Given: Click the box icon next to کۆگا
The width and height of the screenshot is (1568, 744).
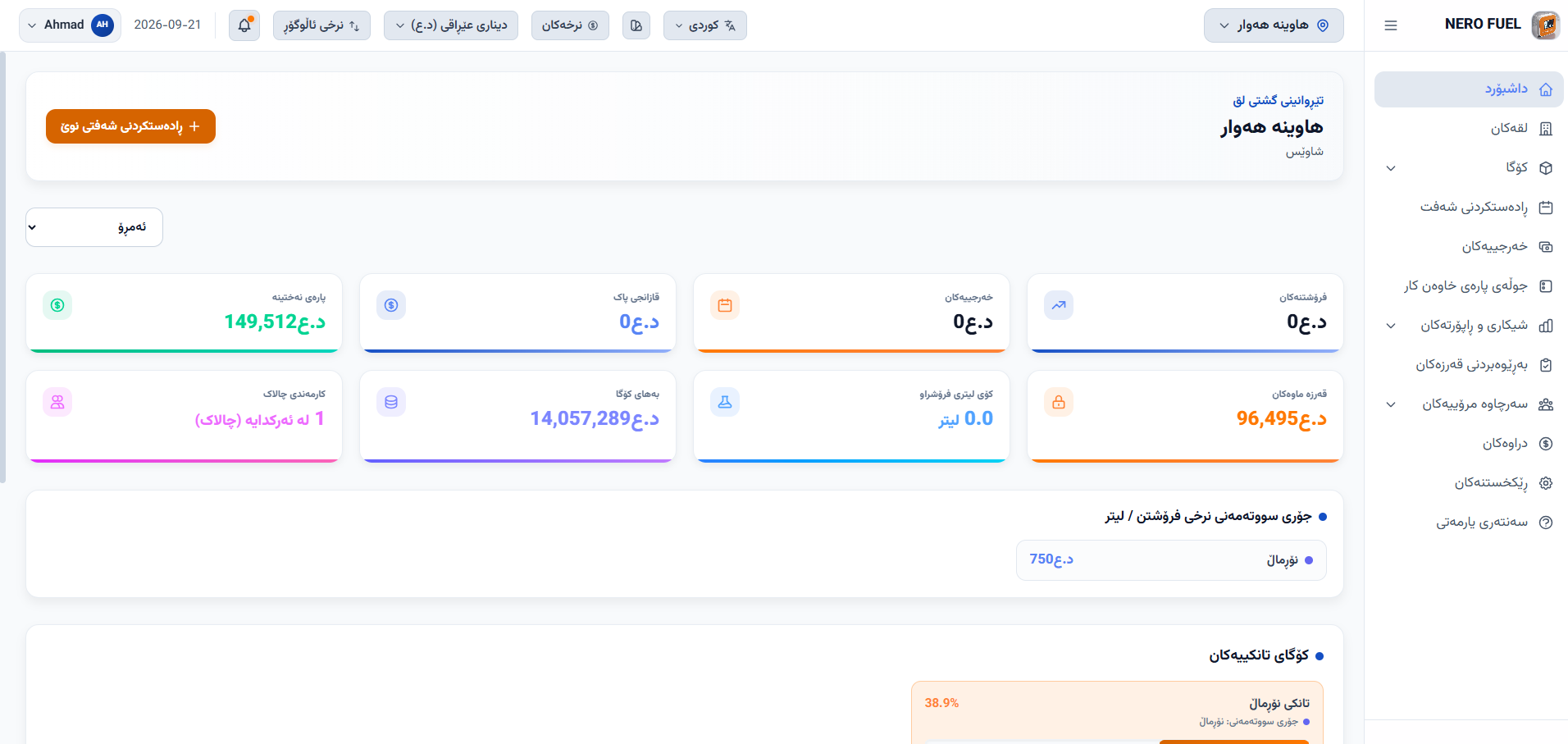Looking at the screenshot, I should (1546, 168).
